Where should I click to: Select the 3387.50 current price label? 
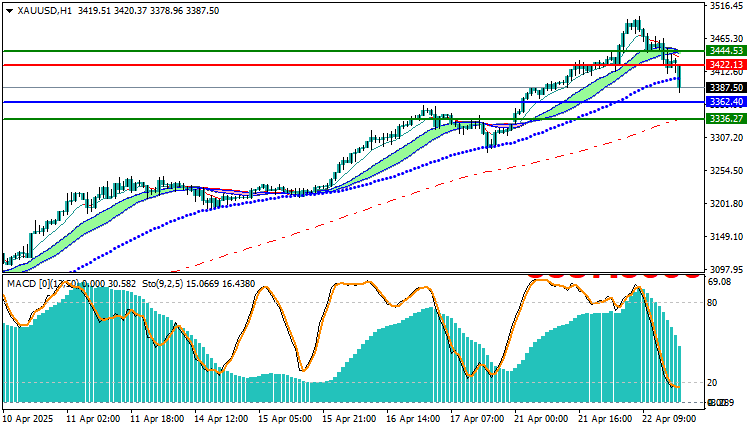[x=726, y=88]
